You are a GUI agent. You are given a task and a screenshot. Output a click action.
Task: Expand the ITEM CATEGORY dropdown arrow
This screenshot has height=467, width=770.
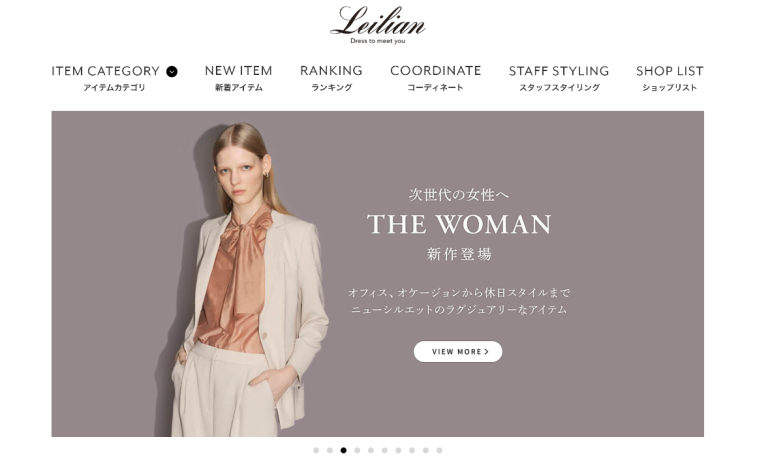(172, 72)
